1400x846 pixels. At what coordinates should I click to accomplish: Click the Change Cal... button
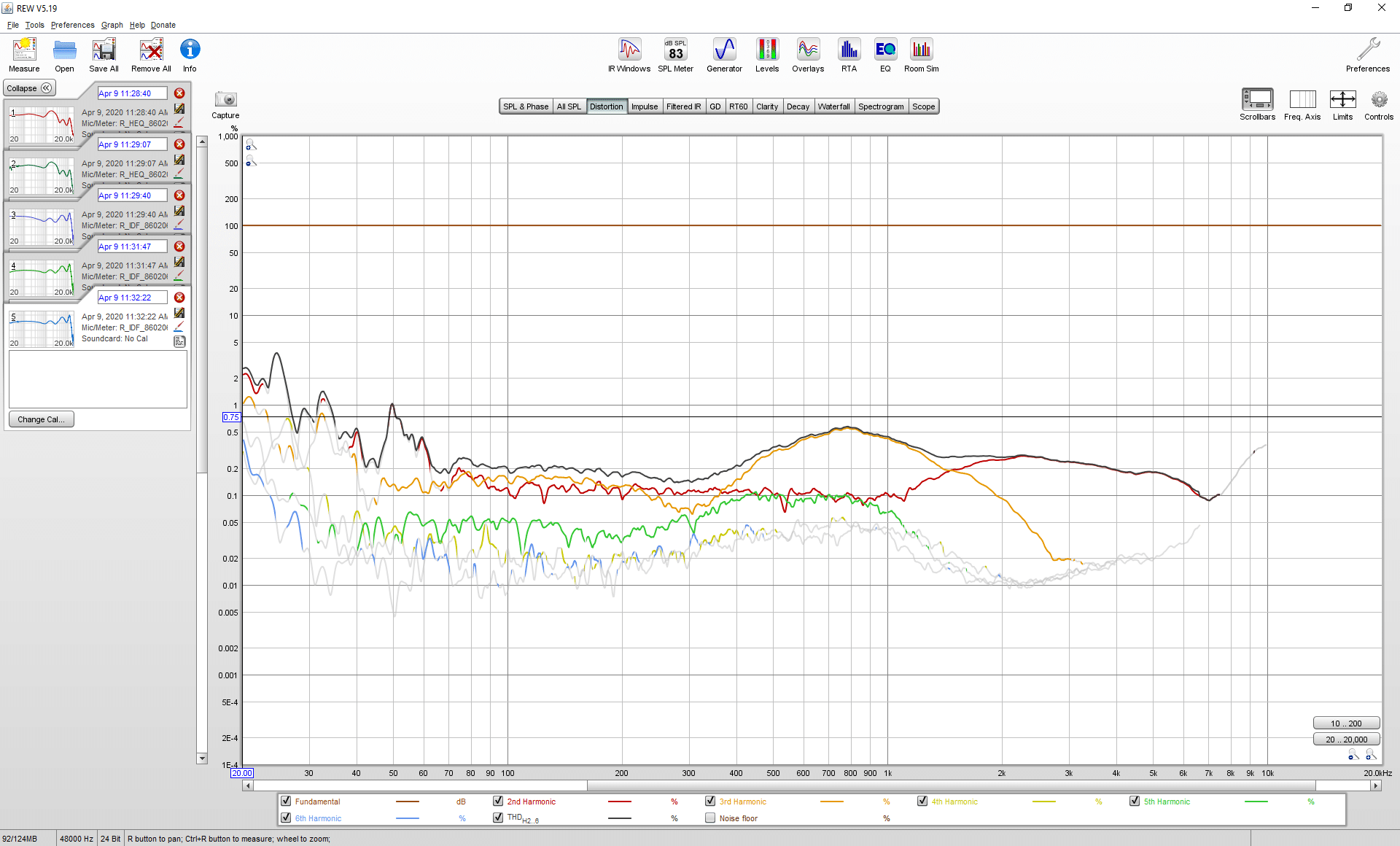pos(41,419)
